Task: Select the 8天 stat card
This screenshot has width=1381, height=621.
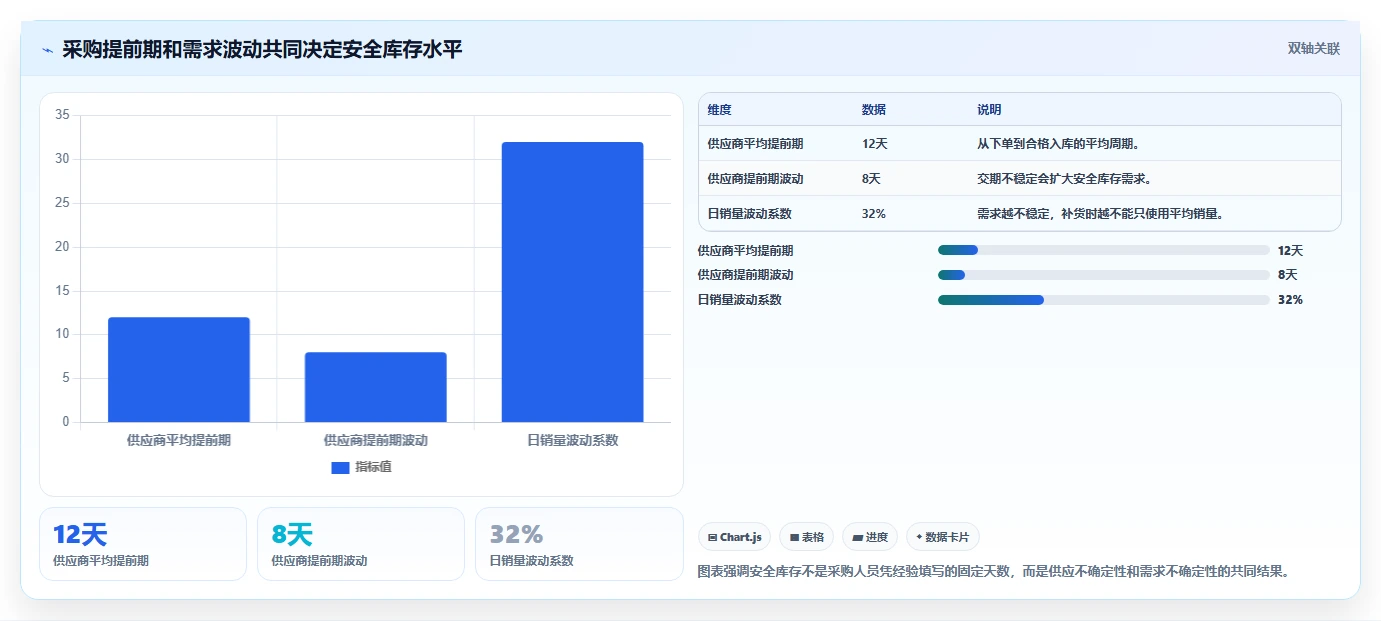Action: click(x=361, y=544)
